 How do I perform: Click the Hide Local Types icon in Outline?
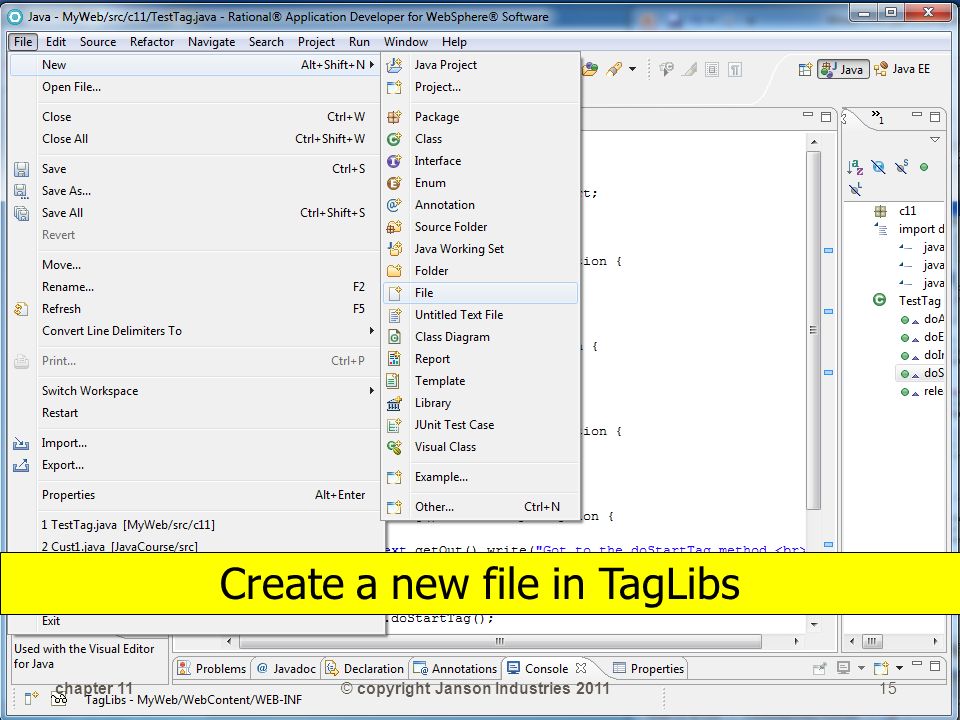pyautogui.click(x=855, y=189)
